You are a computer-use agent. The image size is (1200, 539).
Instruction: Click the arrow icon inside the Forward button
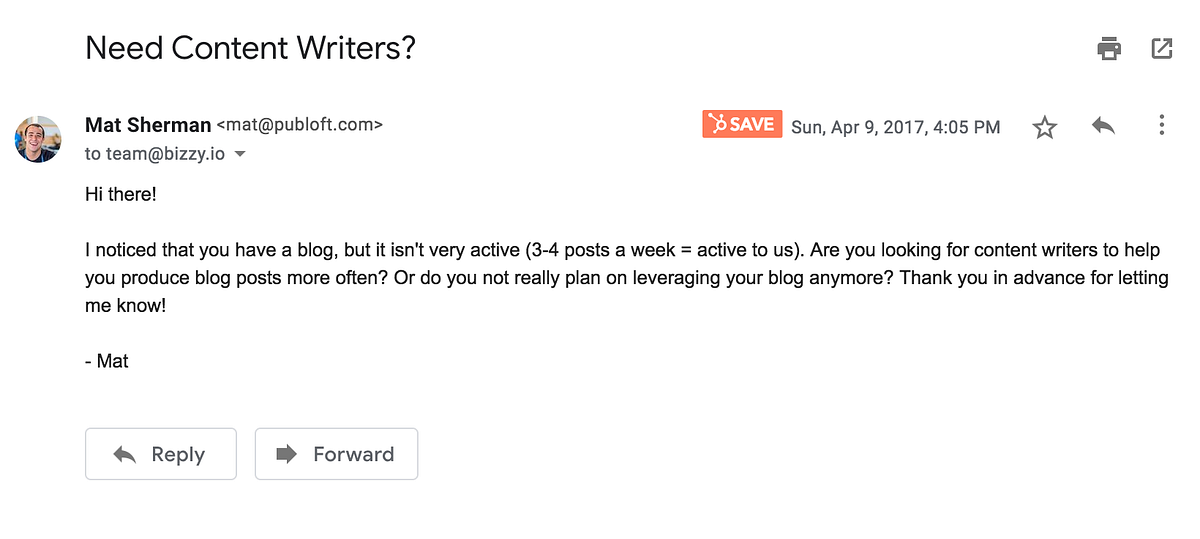(x=287, y=454)
